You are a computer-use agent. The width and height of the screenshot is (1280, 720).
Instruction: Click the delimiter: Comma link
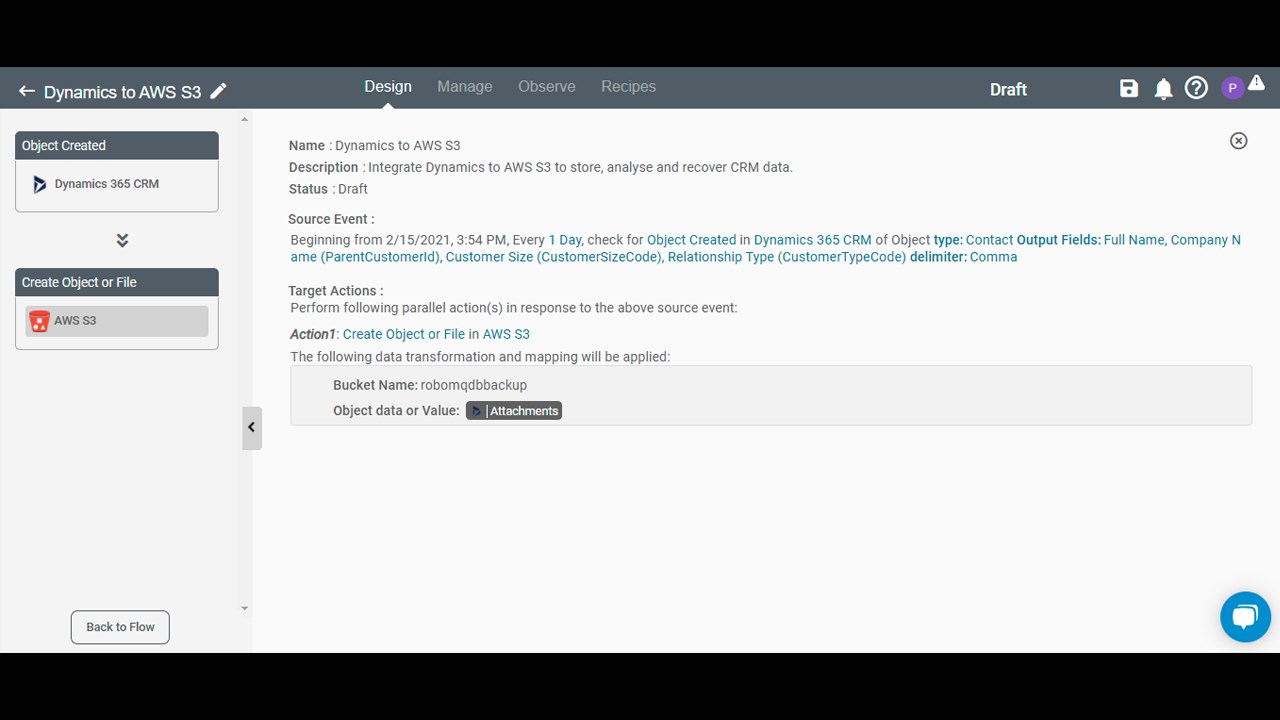tap(963, 257)
